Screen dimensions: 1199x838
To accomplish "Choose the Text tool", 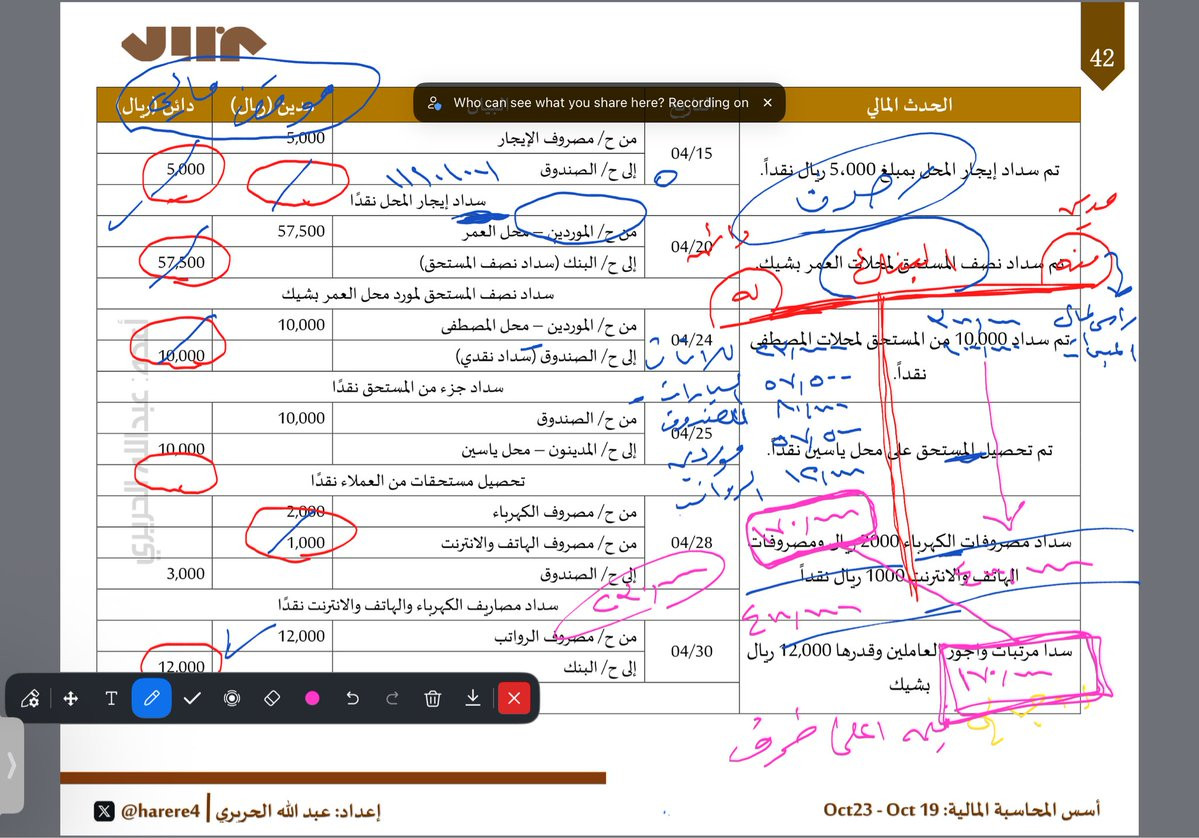I will pyautogui.click(x=111, y=698).
